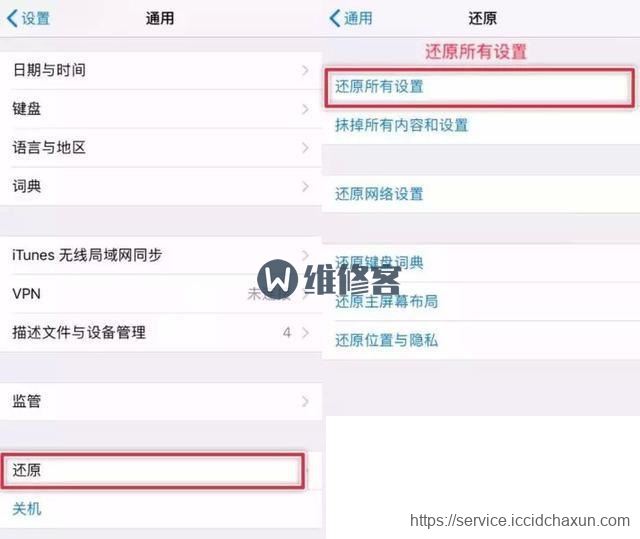This screenshot has width=640, height=539.
Task: Tap the back arrow to 设置
Action: [x=28, y=18]
